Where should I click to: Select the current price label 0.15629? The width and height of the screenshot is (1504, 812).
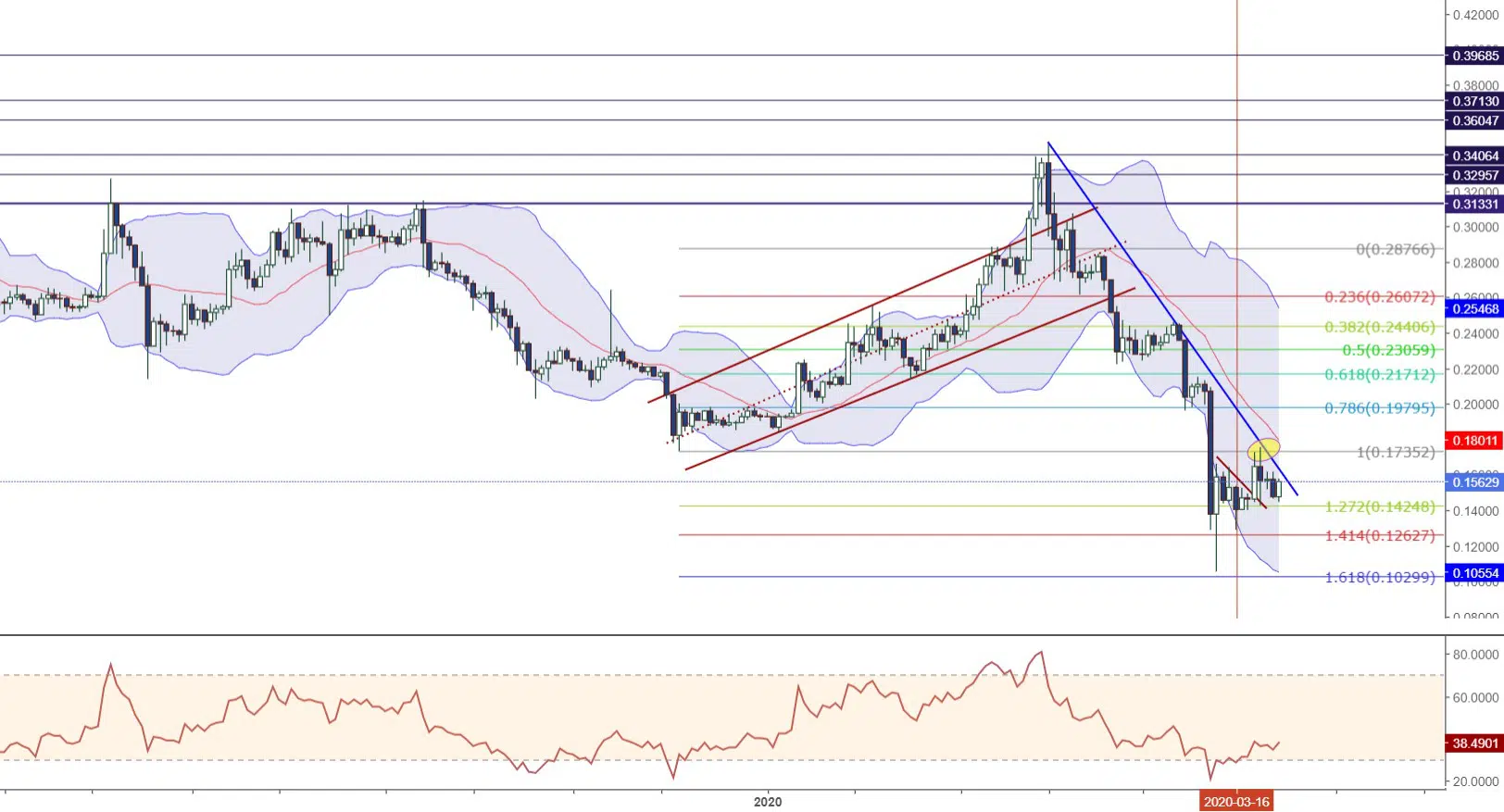pos(1474,481)
